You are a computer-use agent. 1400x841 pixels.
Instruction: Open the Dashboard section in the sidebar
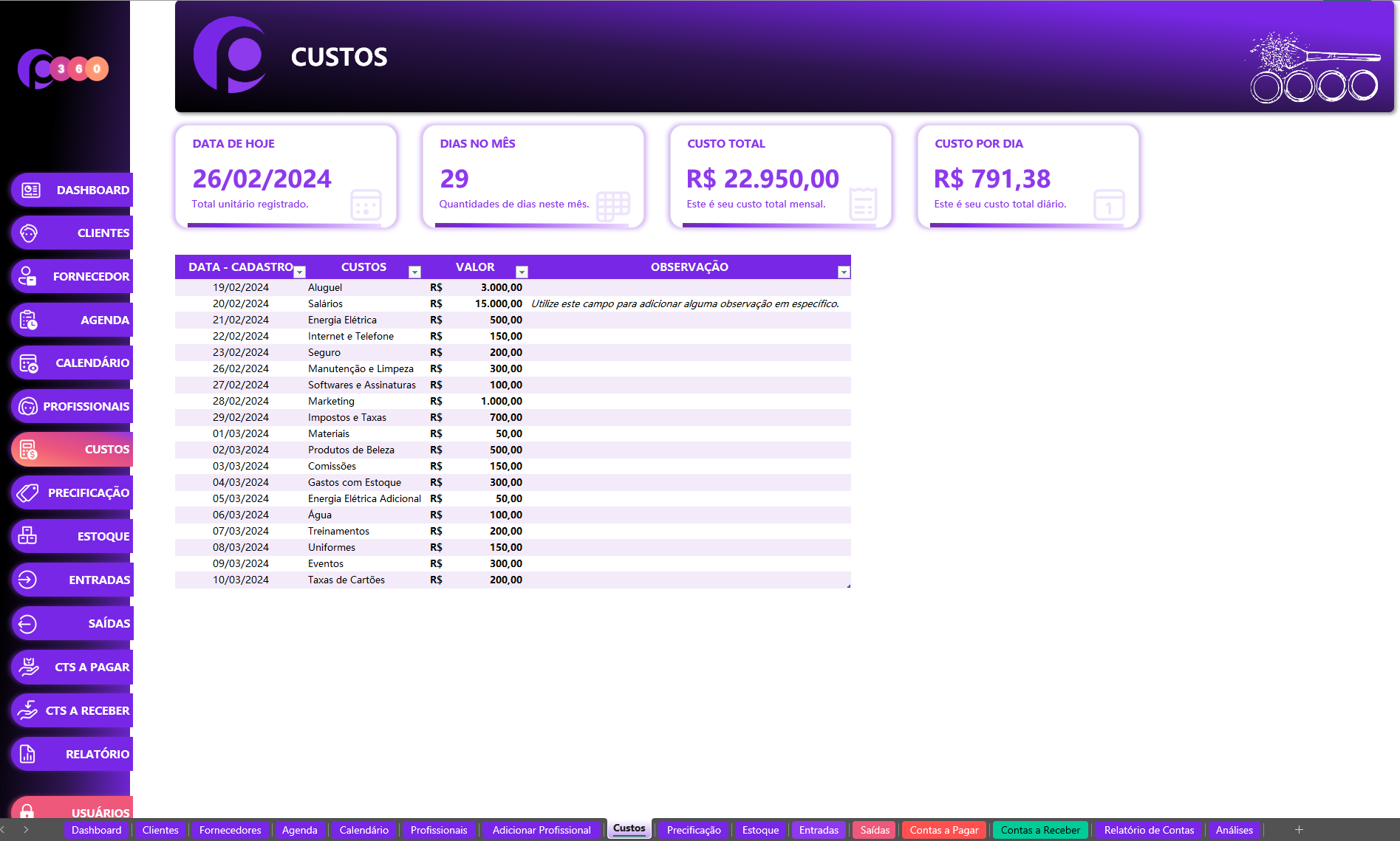point(28,190)
